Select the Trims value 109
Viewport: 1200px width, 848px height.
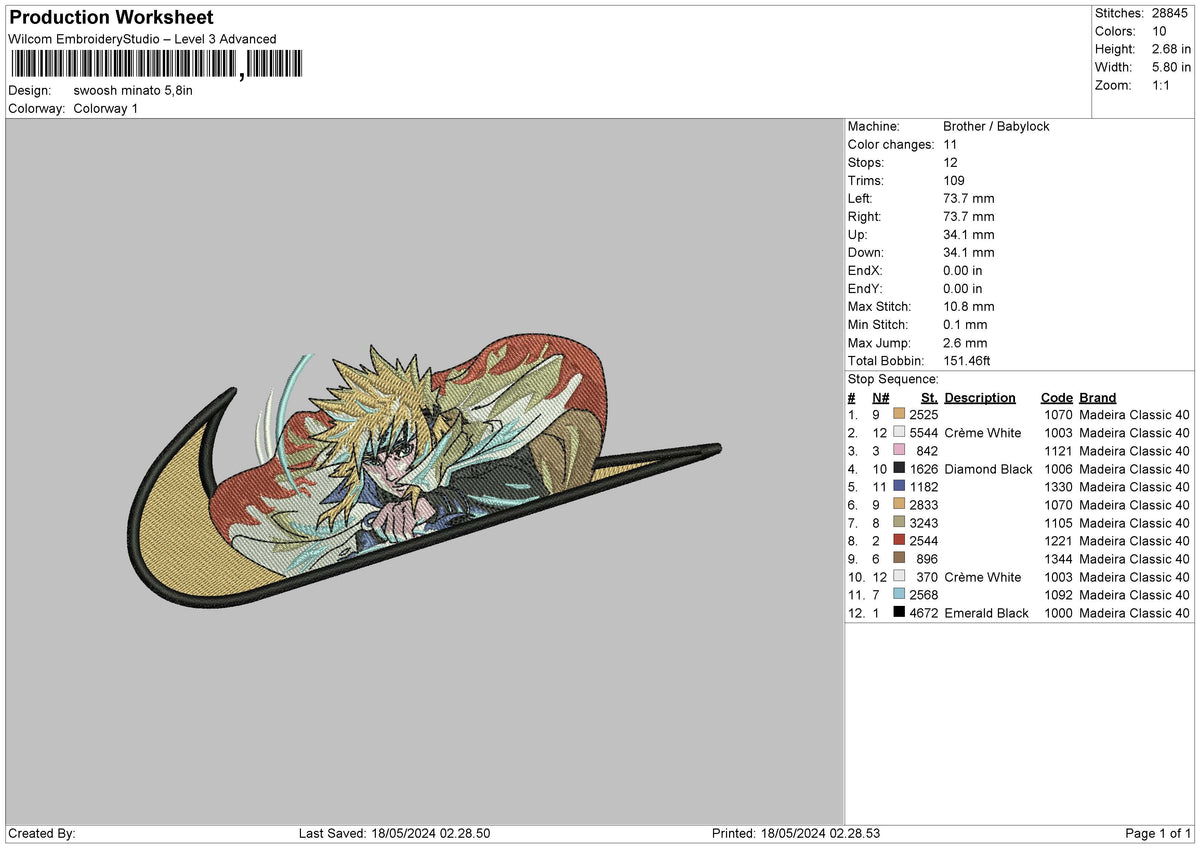(954, 181)
